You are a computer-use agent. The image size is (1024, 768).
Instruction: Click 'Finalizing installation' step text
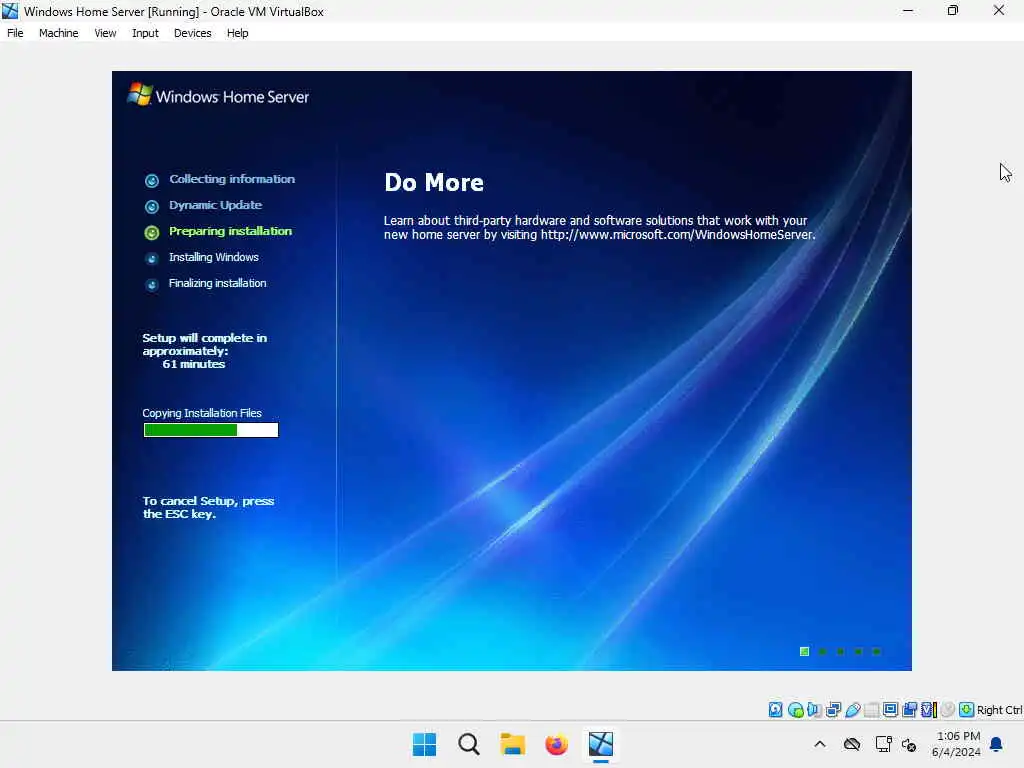pos(217,283)
